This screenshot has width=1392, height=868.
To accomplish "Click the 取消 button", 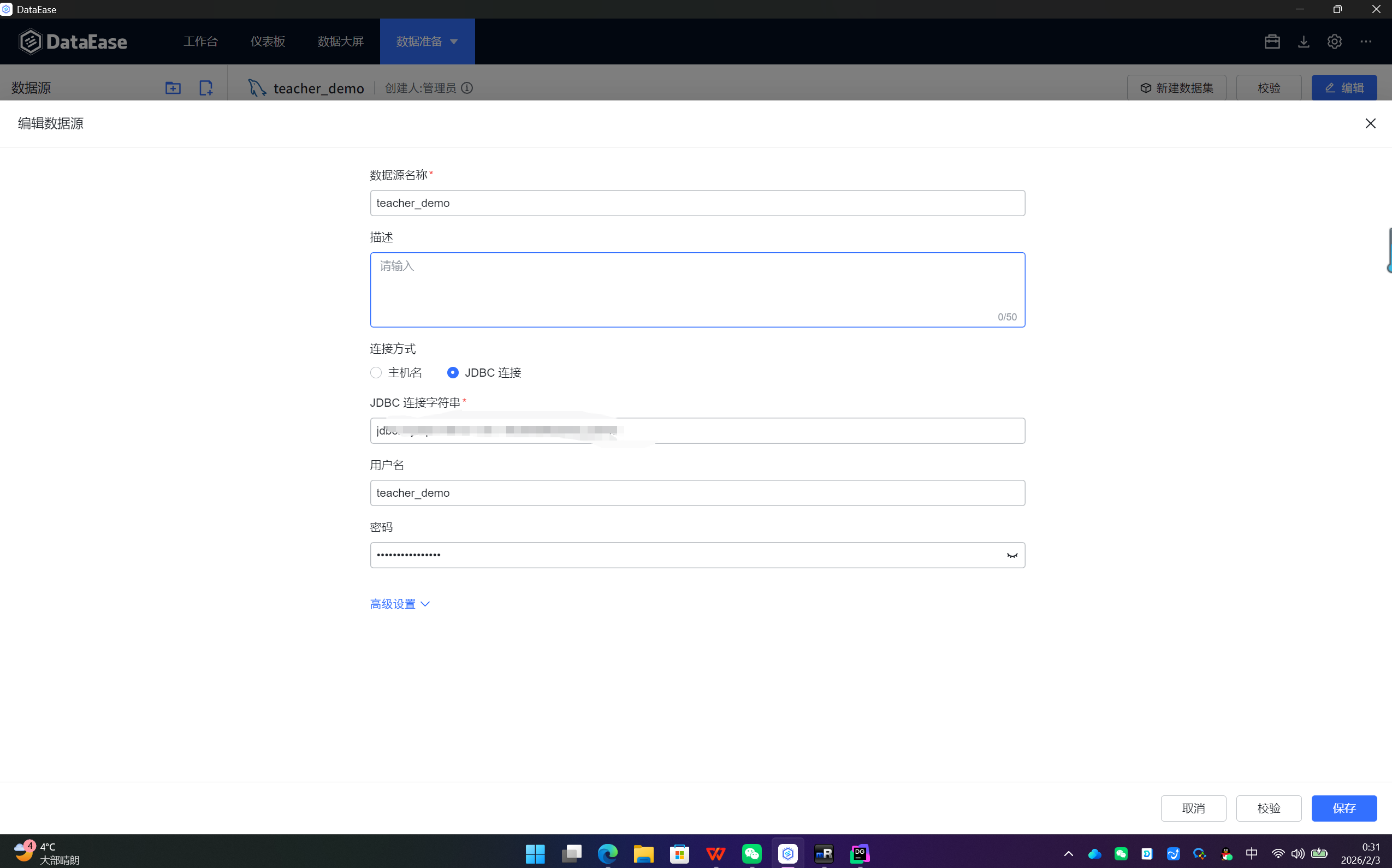I will [x=1193, y=808].
